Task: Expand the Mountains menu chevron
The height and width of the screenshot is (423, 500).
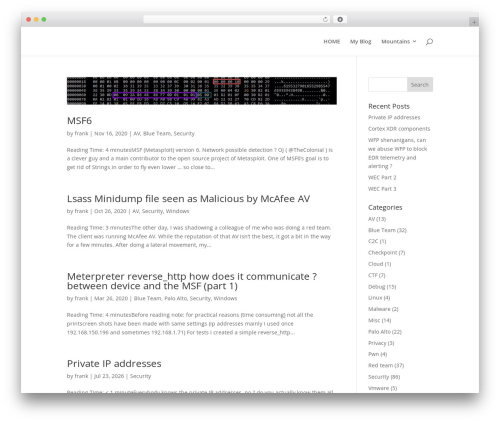Action: click(x=414, y=41)
